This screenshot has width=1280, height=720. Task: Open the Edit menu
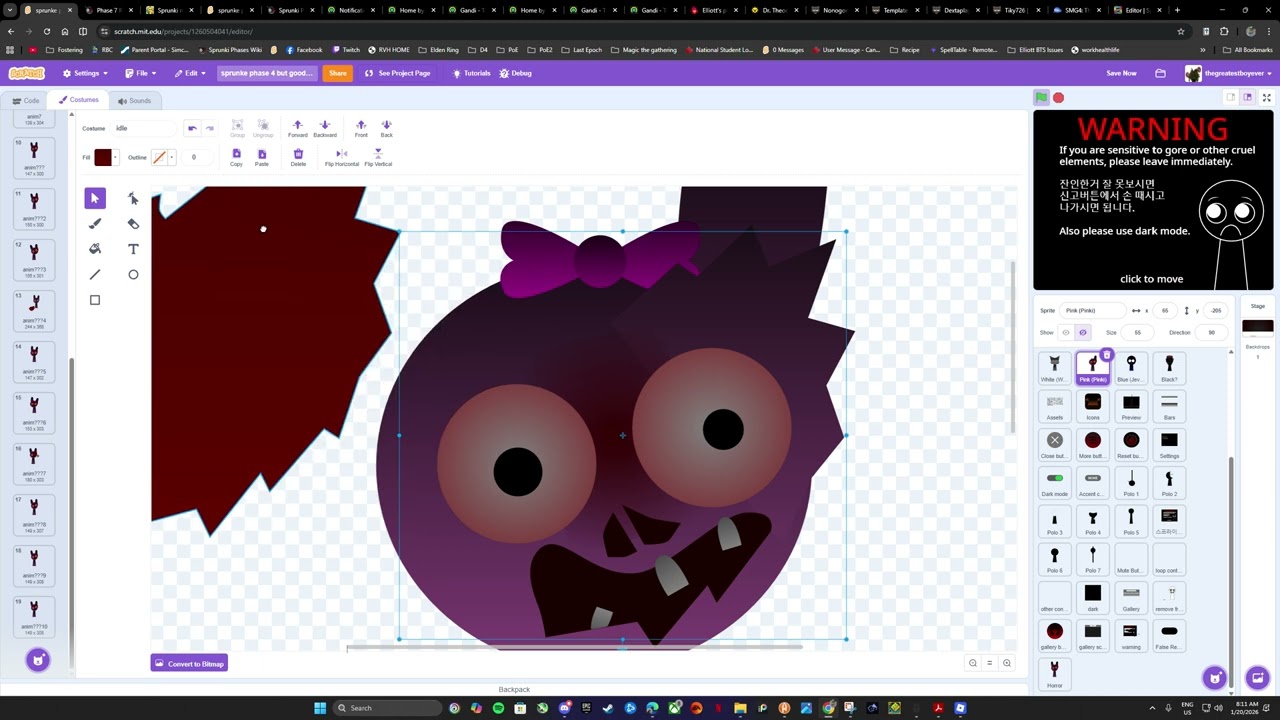(x=190, y=73)
